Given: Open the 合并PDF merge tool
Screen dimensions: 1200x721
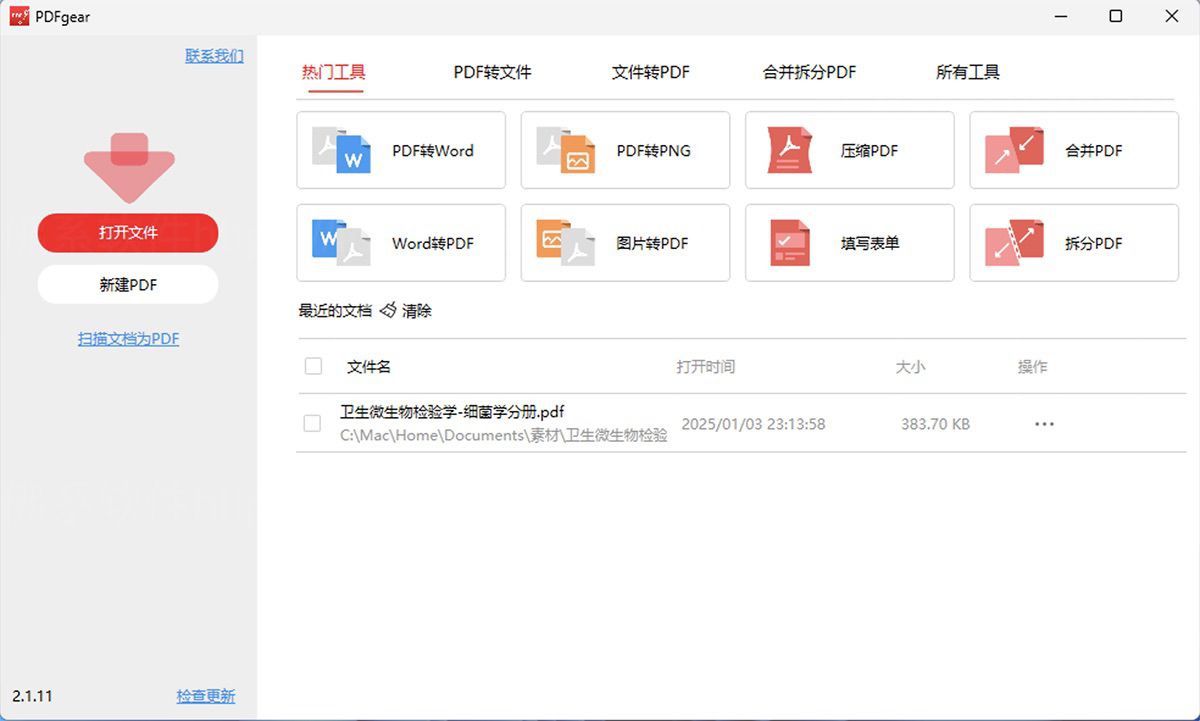Looking at the screenshot, I should (x=1072, y=150).
